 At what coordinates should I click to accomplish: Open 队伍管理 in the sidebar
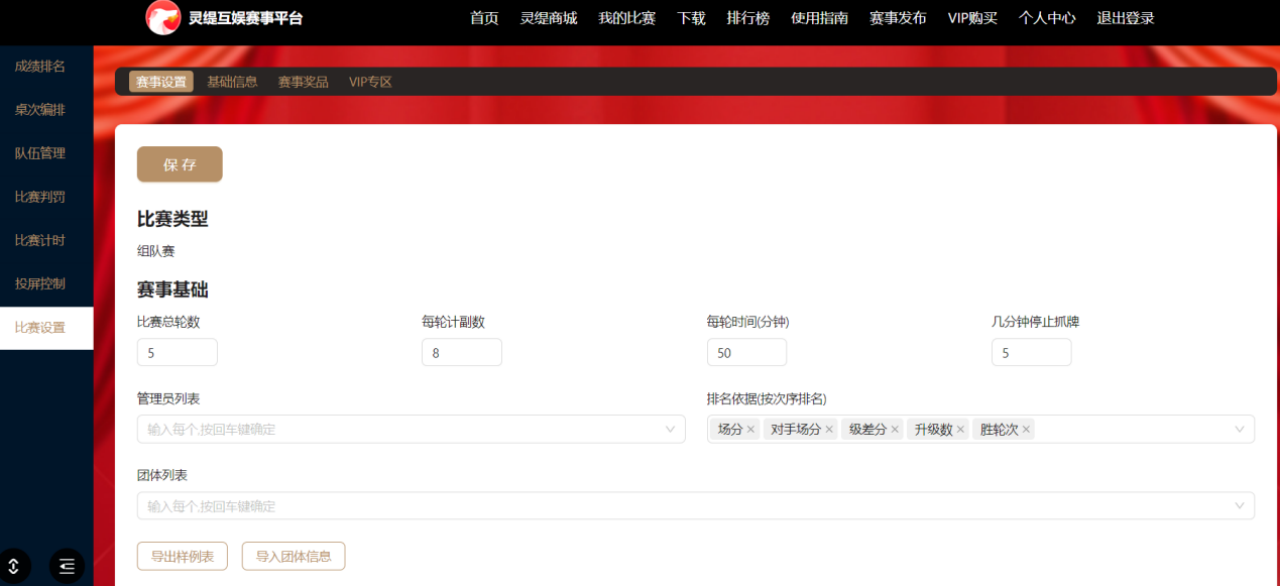point(46,153)
